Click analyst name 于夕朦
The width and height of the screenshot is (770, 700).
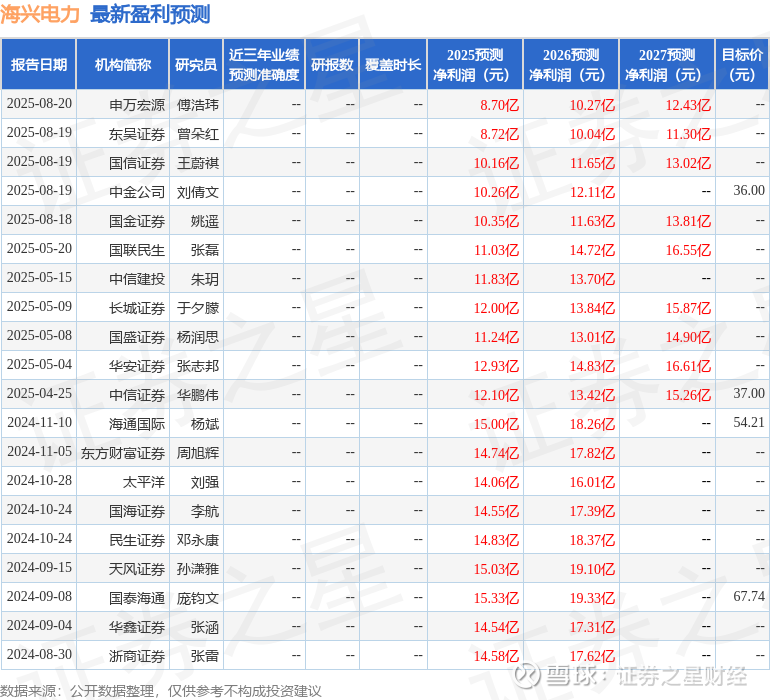pyautogui.click(x=198, y=308)
